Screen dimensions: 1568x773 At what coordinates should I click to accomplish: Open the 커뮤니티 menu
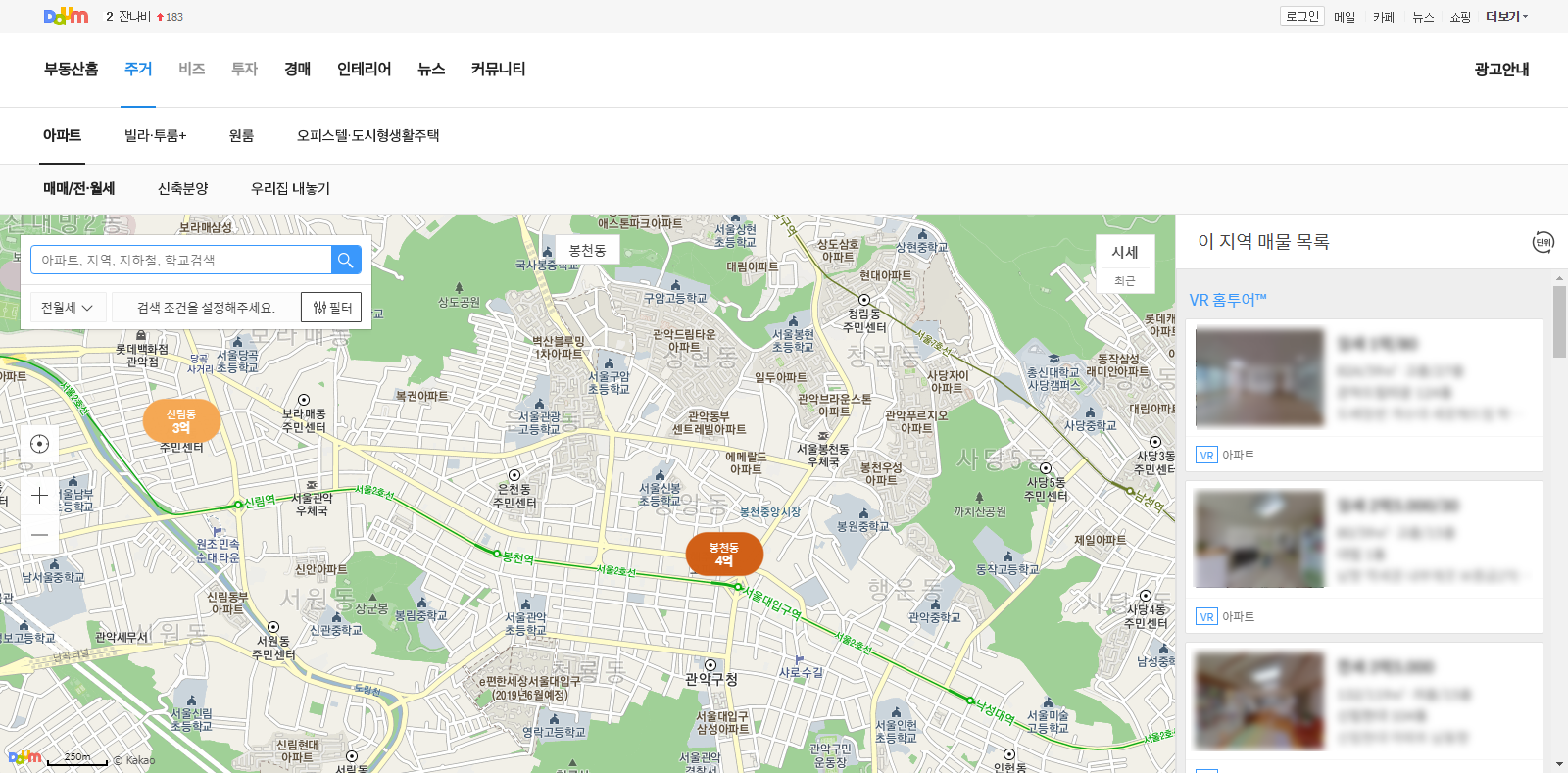coord(498,69)
